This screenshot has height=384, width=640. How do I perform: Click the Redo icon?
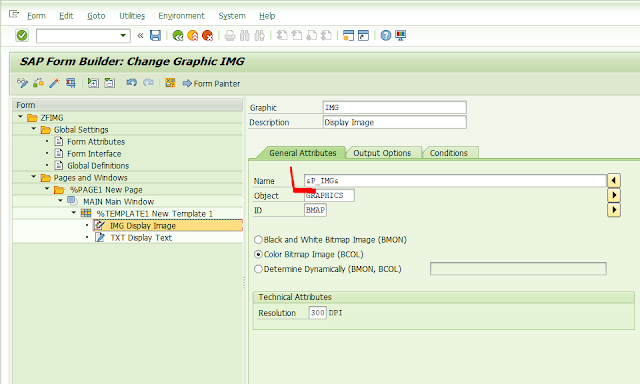[x=148, y=83]
